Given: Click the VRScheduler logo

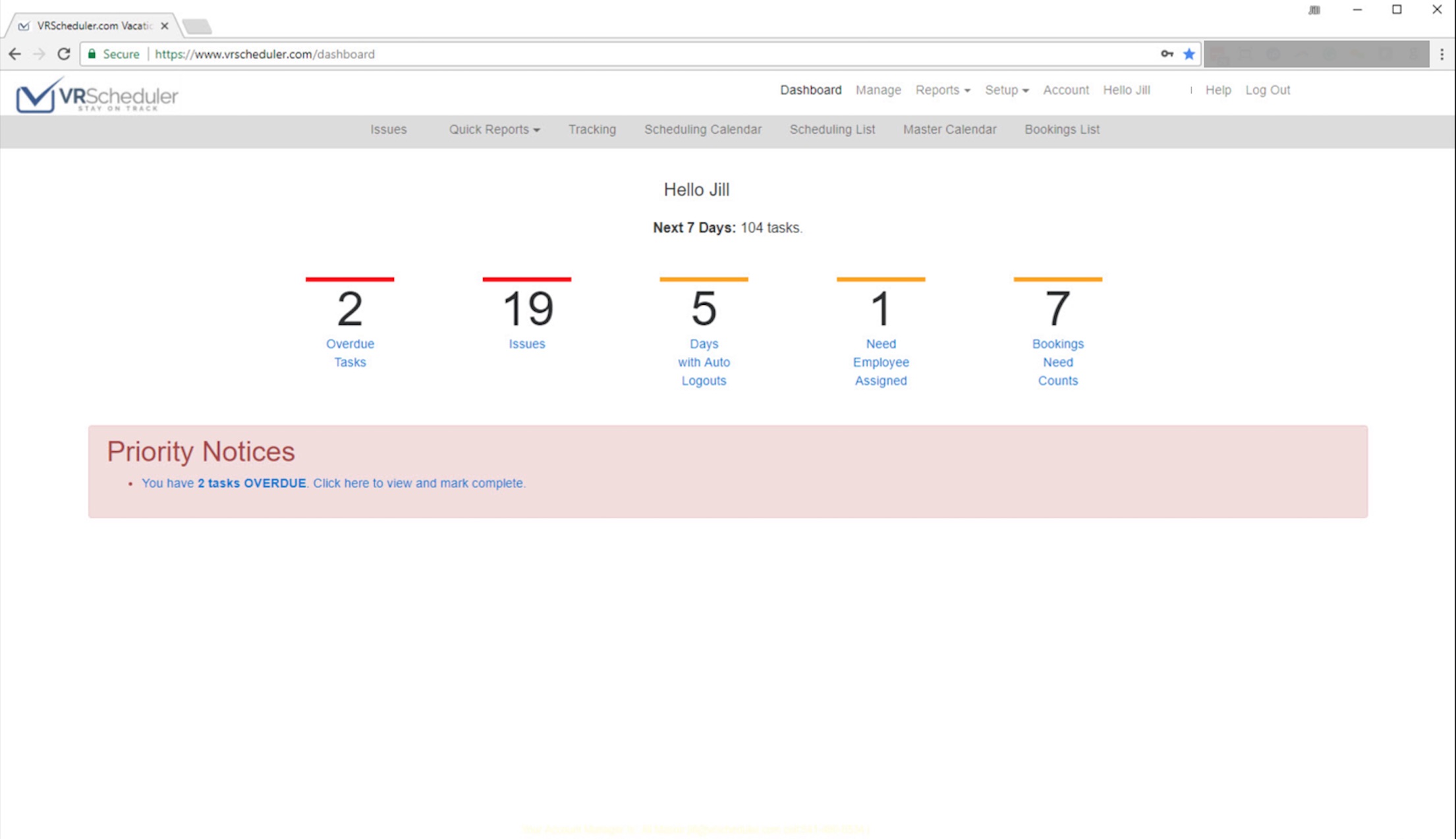Looking at the screenshot, I should (x=96, y=96).
